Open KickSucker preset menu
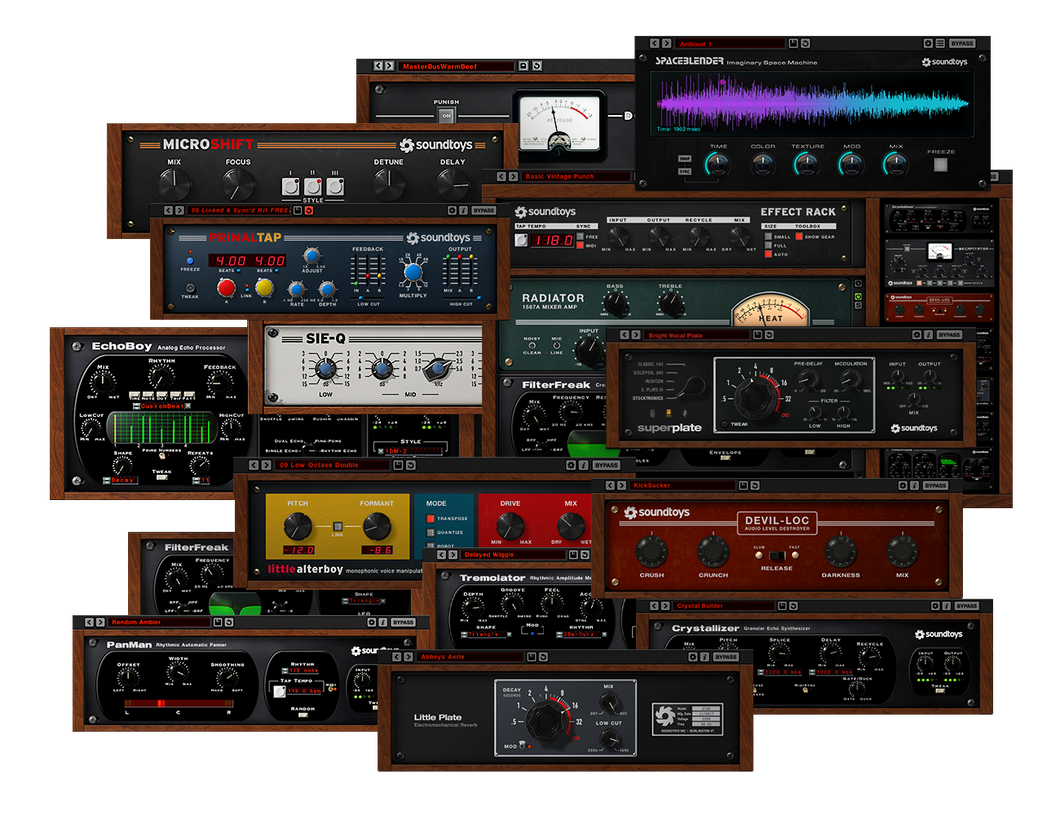The width and height of the screenshot is (1060, 819). tap(683, 485)
